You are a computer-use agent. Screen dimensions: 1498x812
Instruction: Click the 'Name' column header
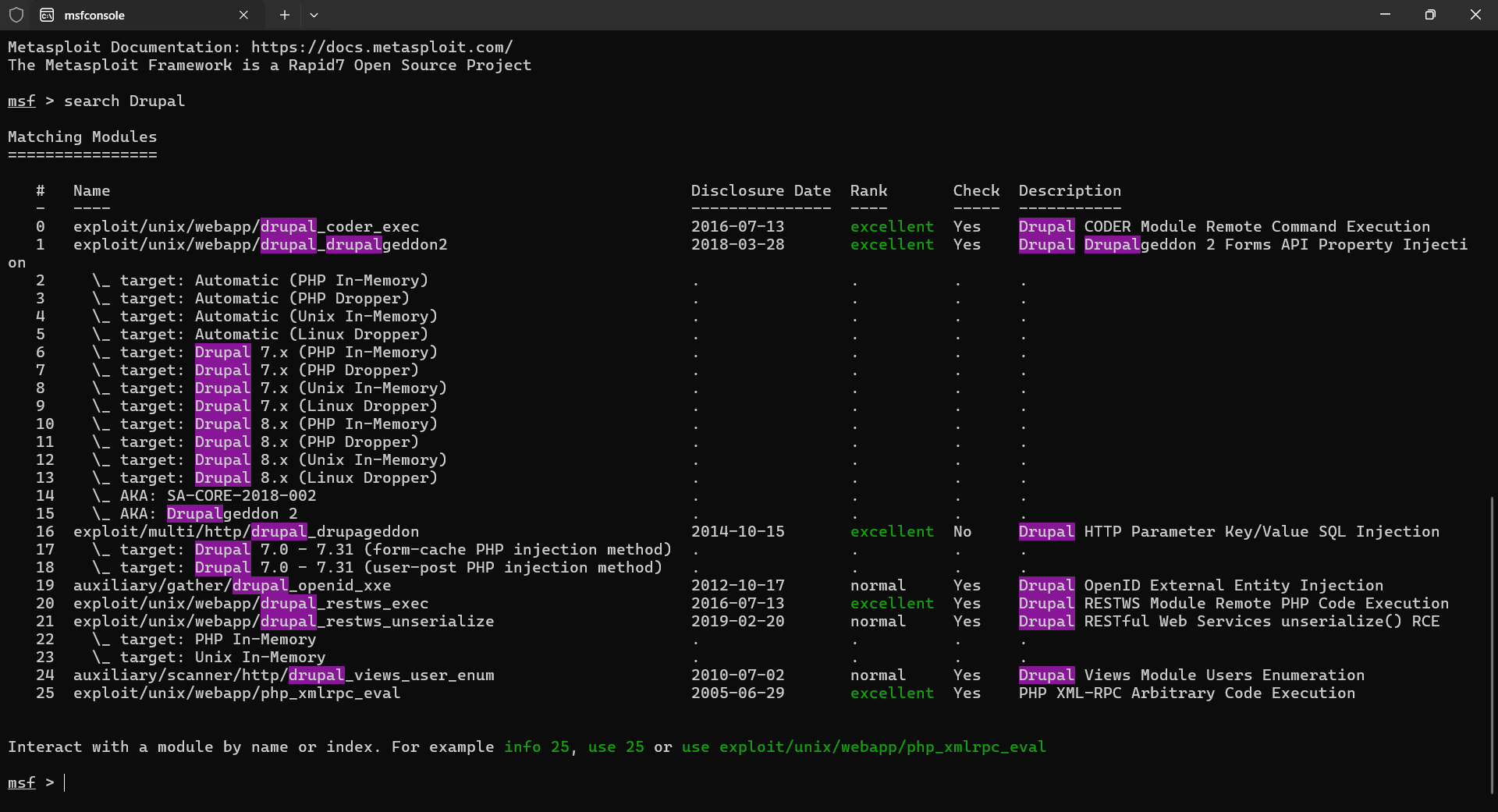click(x=92, y=191)
